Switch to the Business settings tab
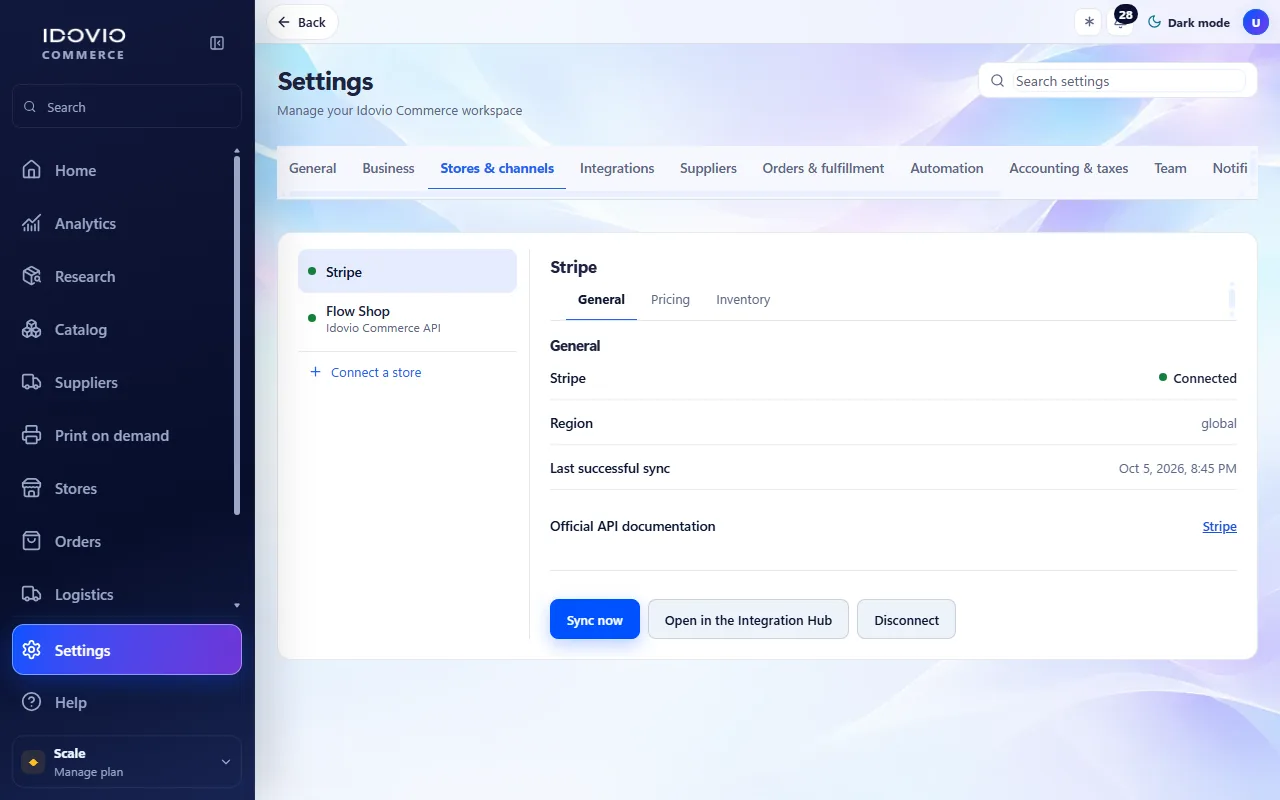 point(388,168)
